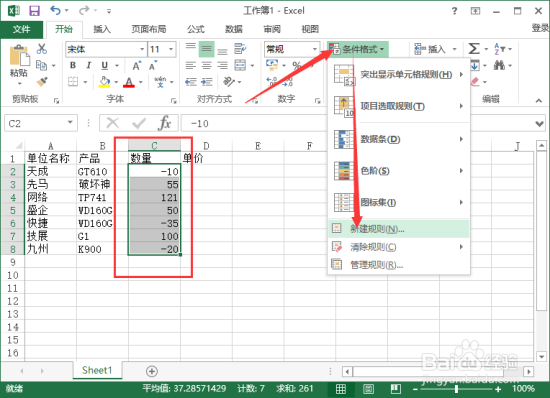The height and width of the screenshot is (398, 550).
Task: Center text horizontally
Action: (207, 66)
